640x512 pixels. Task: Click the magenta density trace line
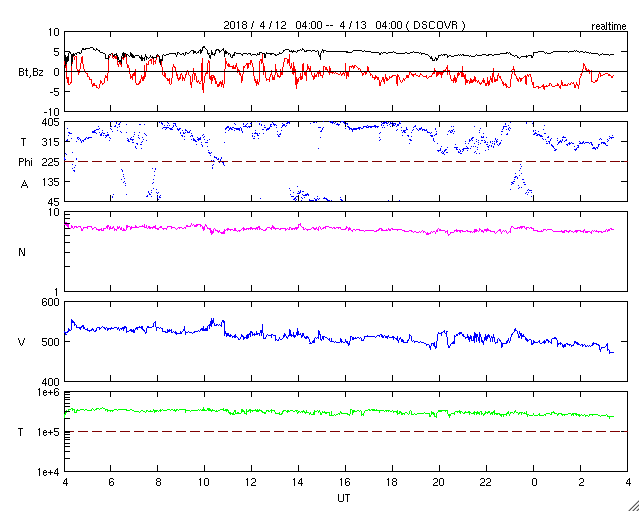point(339,228)
